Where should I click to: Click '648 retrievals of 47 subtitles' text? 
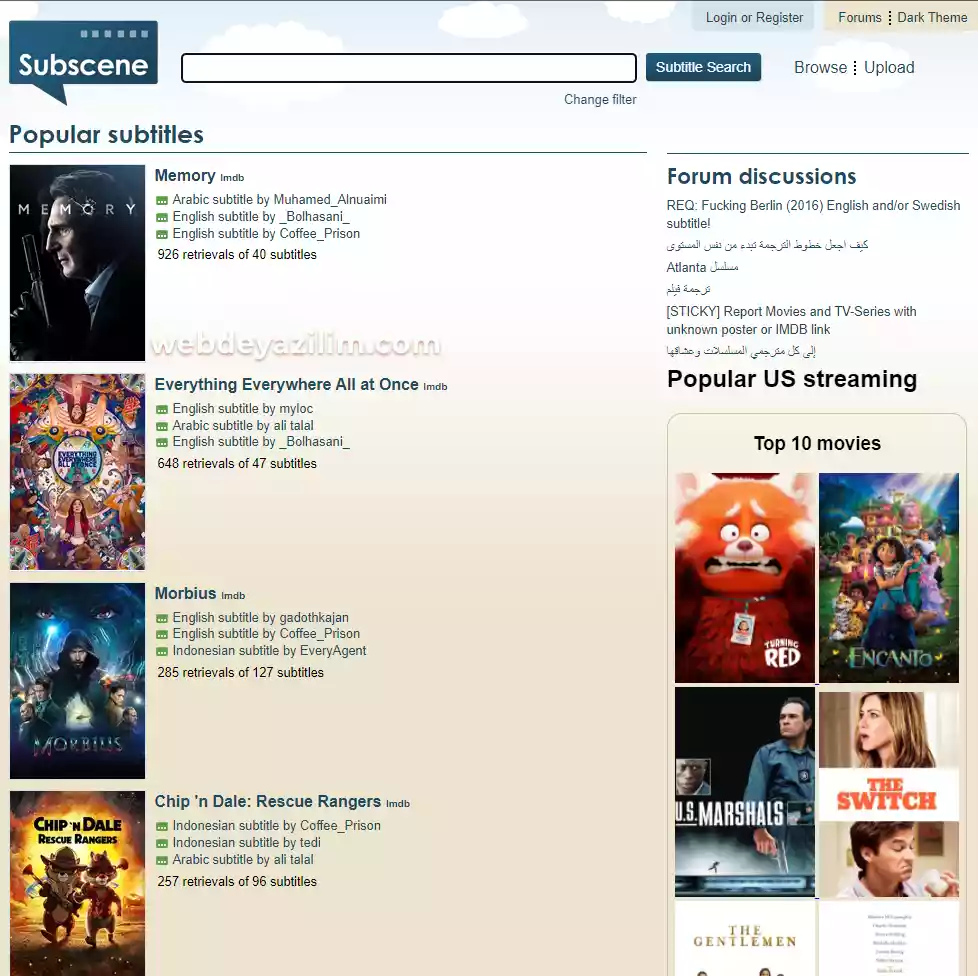point(237,463)
